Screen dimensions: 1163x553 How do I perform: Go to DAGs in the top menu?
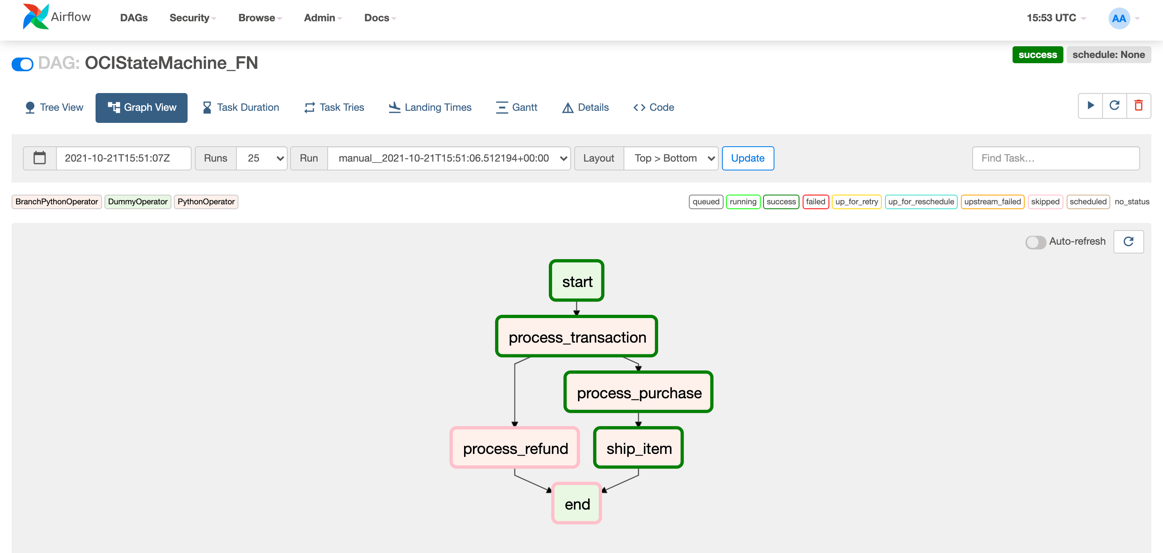coord(134,18)
